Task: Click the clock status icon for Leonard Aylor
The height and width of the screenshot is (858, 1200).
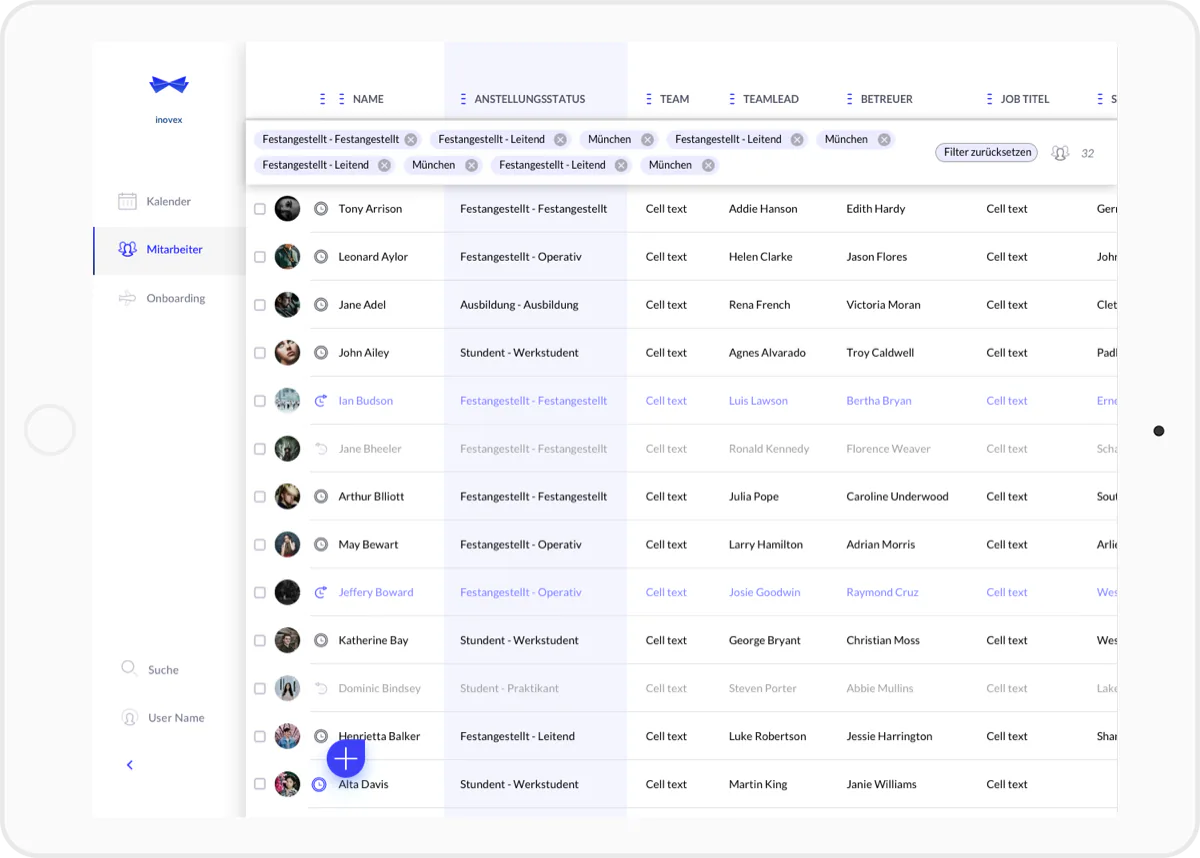Action: [x=321, y=257]
